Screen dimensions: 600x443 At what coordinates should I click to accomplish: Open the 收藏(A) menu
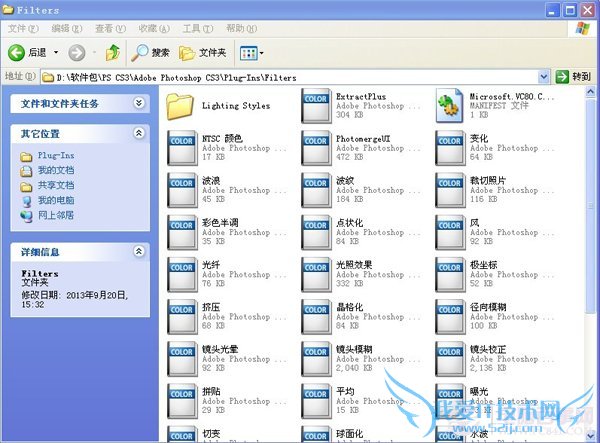click(154, 28)
